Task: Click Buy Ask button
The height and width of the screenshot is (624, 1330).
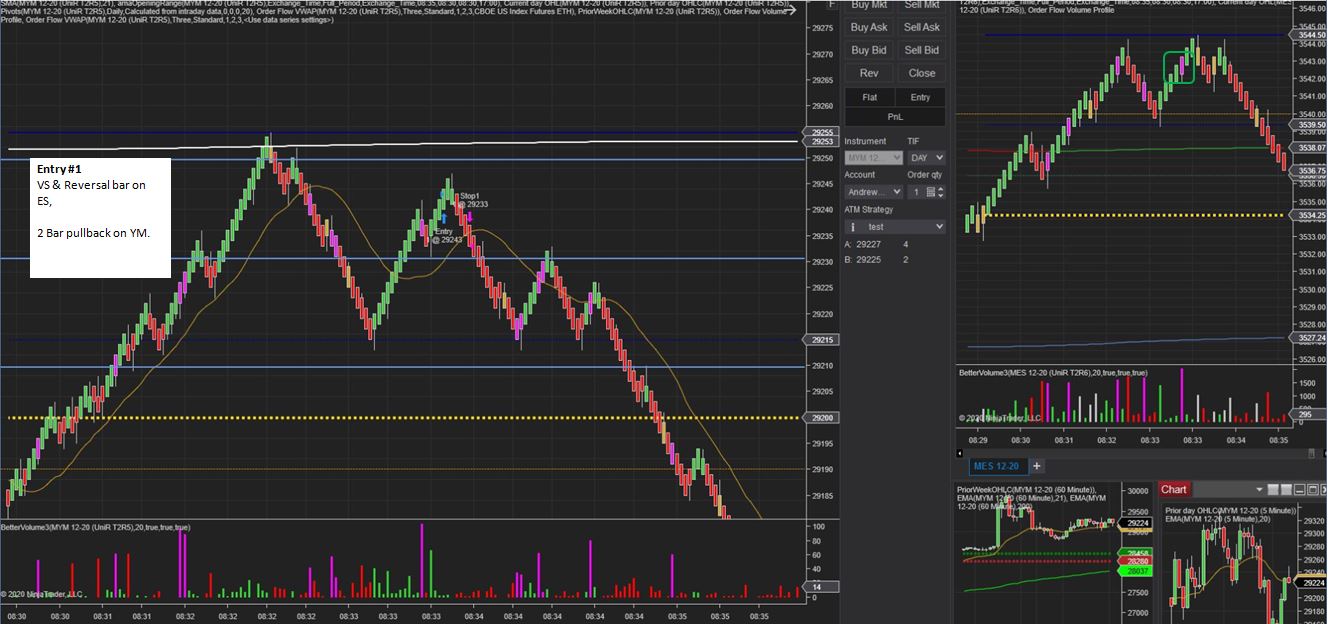Action: pos(869,27)
